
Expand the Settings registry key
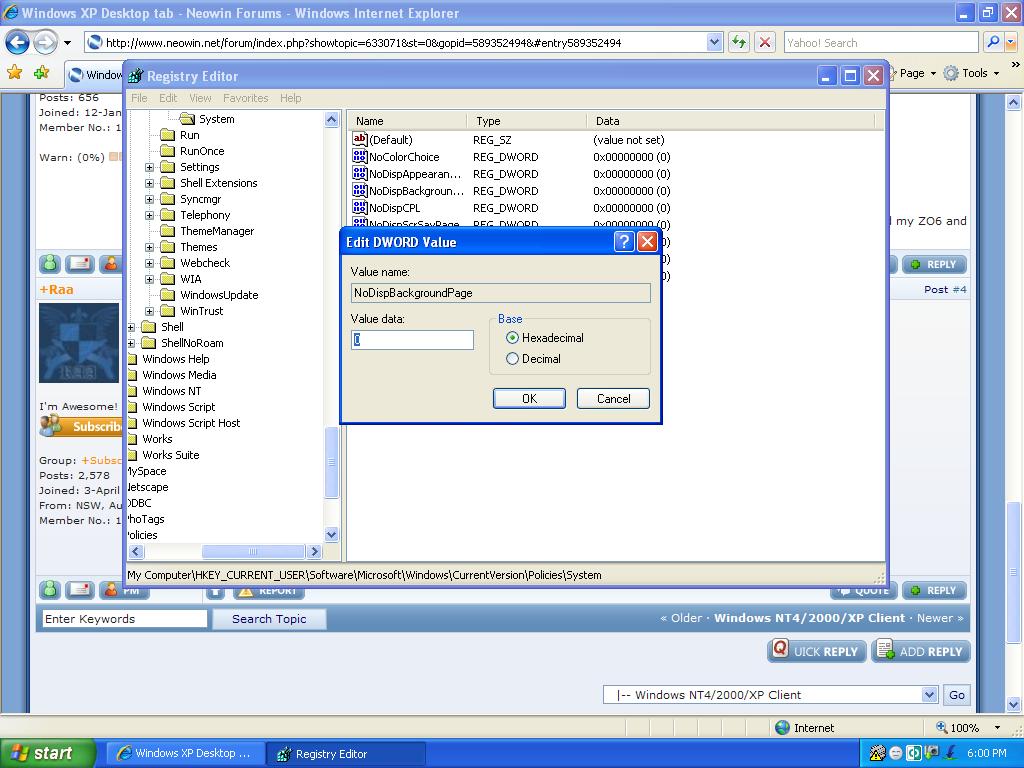150,167
